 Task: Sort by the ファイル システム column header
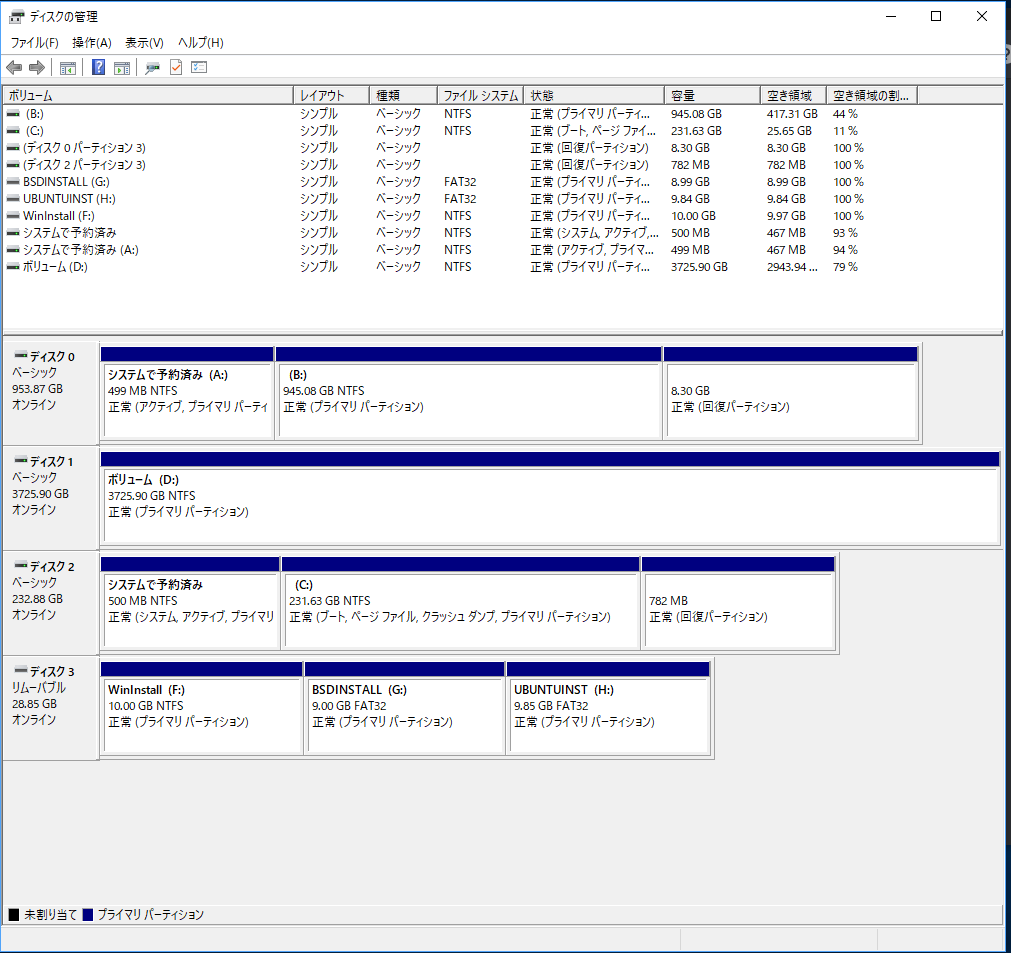tap(480, 95)
